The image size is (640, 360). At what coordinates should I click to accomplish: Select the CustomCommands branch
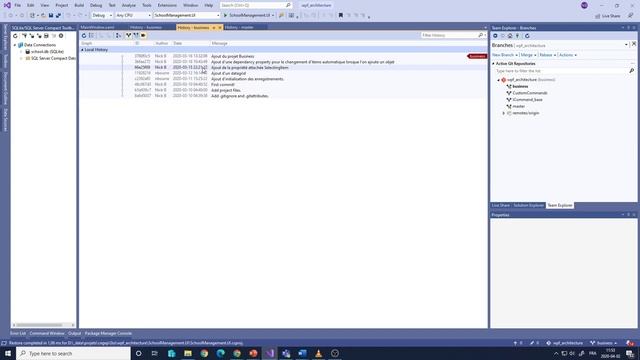[529, 93]
